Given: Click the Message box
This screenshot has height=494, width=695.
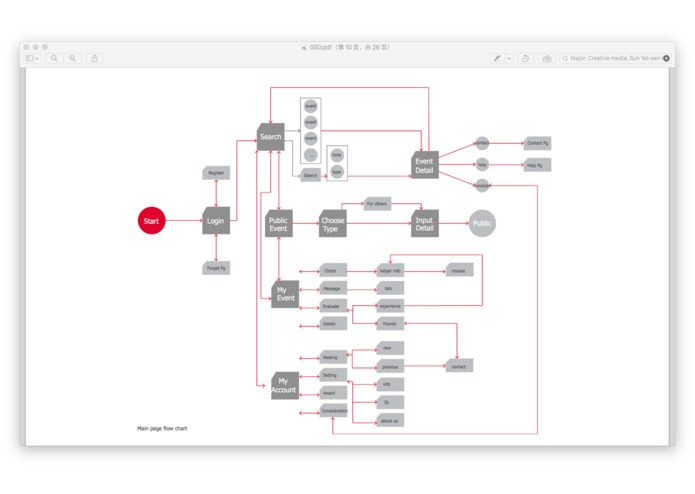Looking at the screenshot, I should click(x=333, y=288).
